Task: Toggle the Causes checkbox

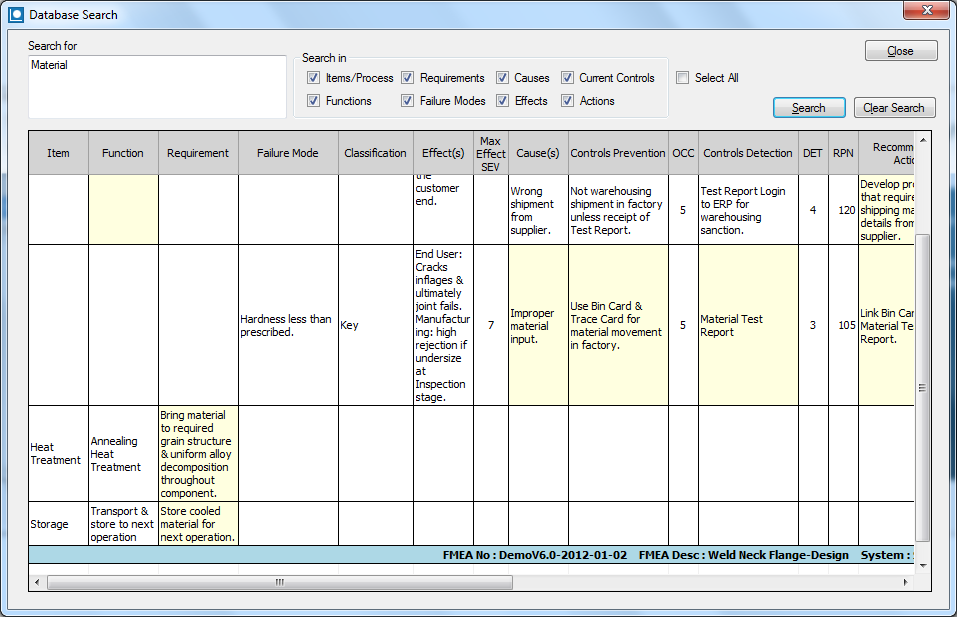Action: 503,78
